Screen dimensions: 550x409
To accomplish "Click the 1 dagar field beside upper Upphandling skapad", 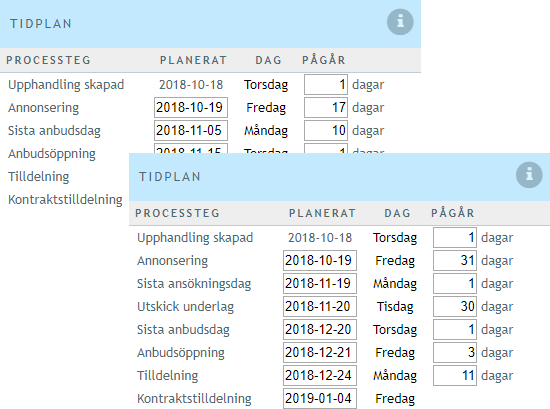I will click(x=326, y=85).
